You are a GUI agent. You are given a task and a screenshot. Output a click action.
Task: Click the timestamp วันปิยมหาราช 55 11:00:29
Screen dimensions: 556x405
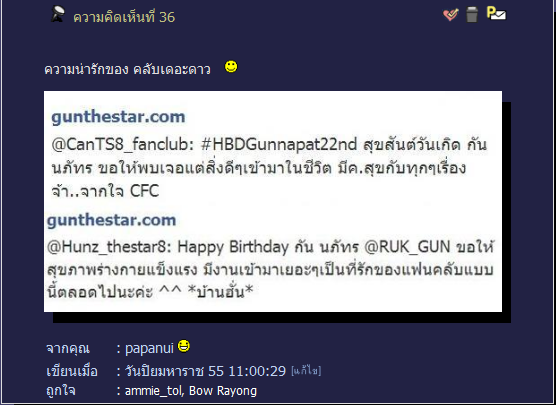[205, 371]
